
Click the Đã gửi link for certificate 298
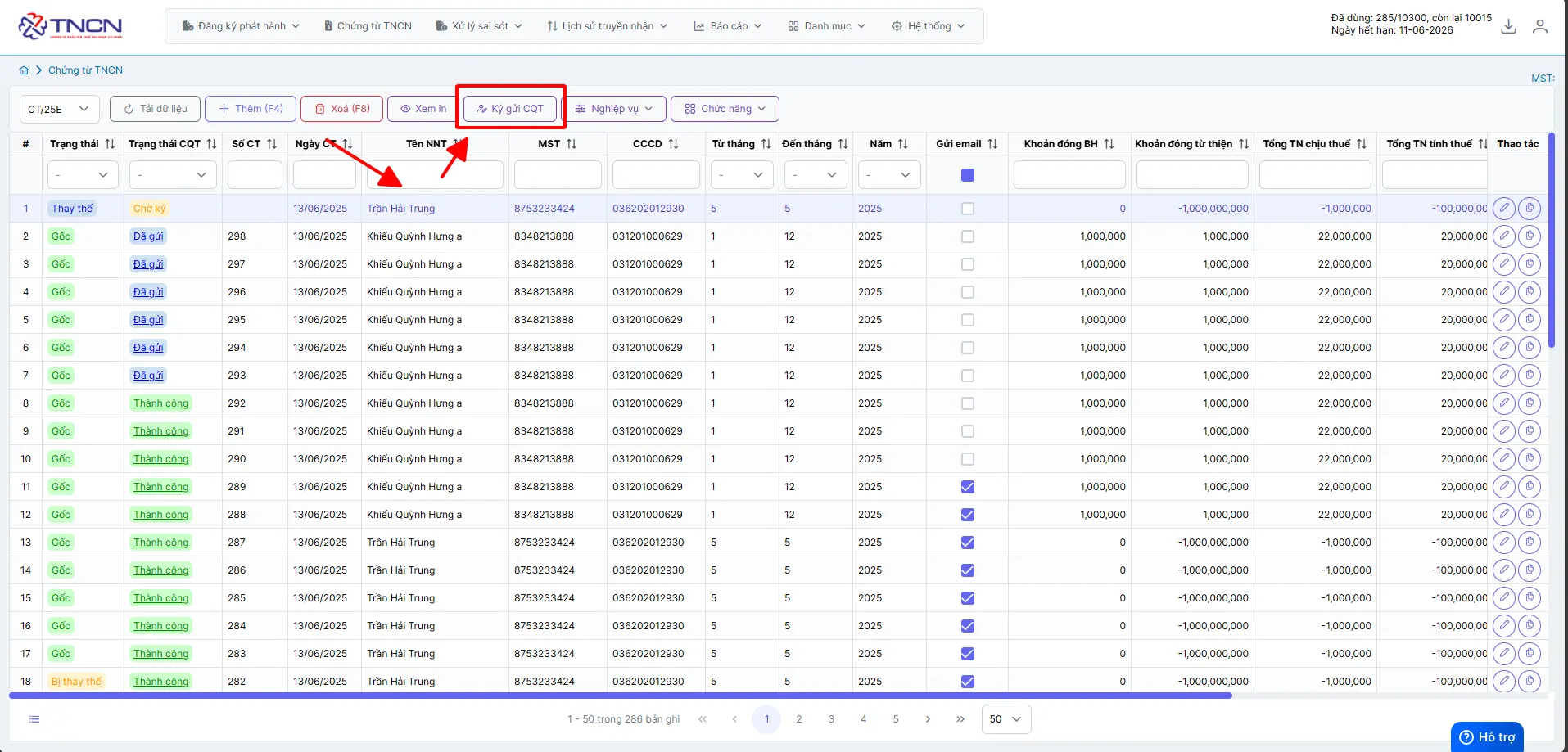[x=148, y=236]
